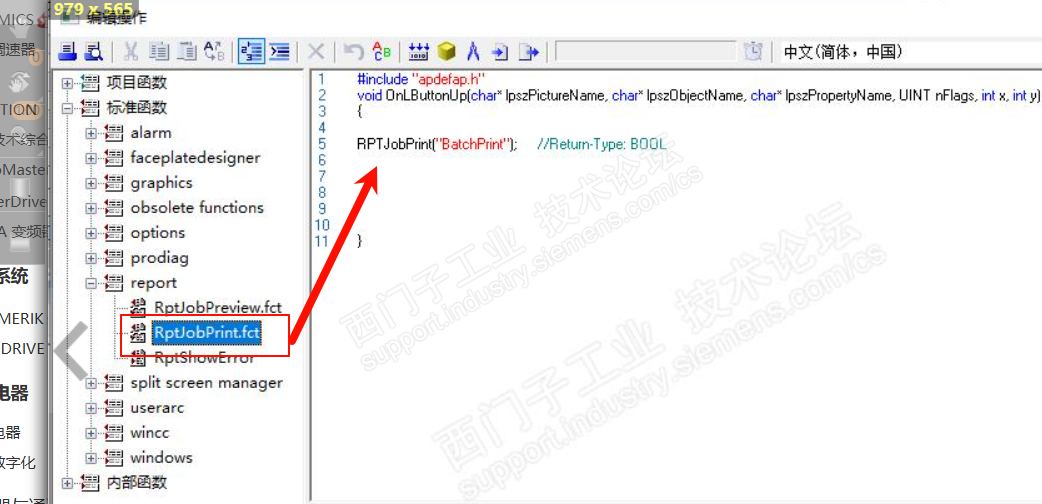Select the graphics folder label
Image resolution: width=1042 pixels, height=504 pixels.
(x=161, y=183)
